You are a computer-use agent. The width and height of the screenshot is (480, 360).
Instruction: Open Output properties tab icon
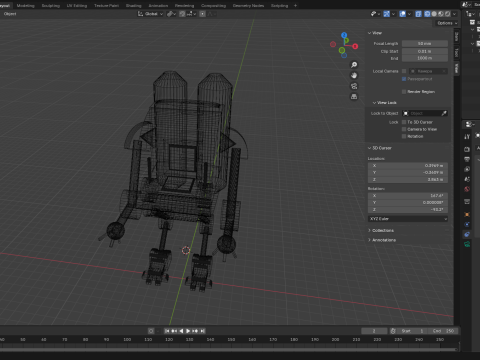point(467,159)
